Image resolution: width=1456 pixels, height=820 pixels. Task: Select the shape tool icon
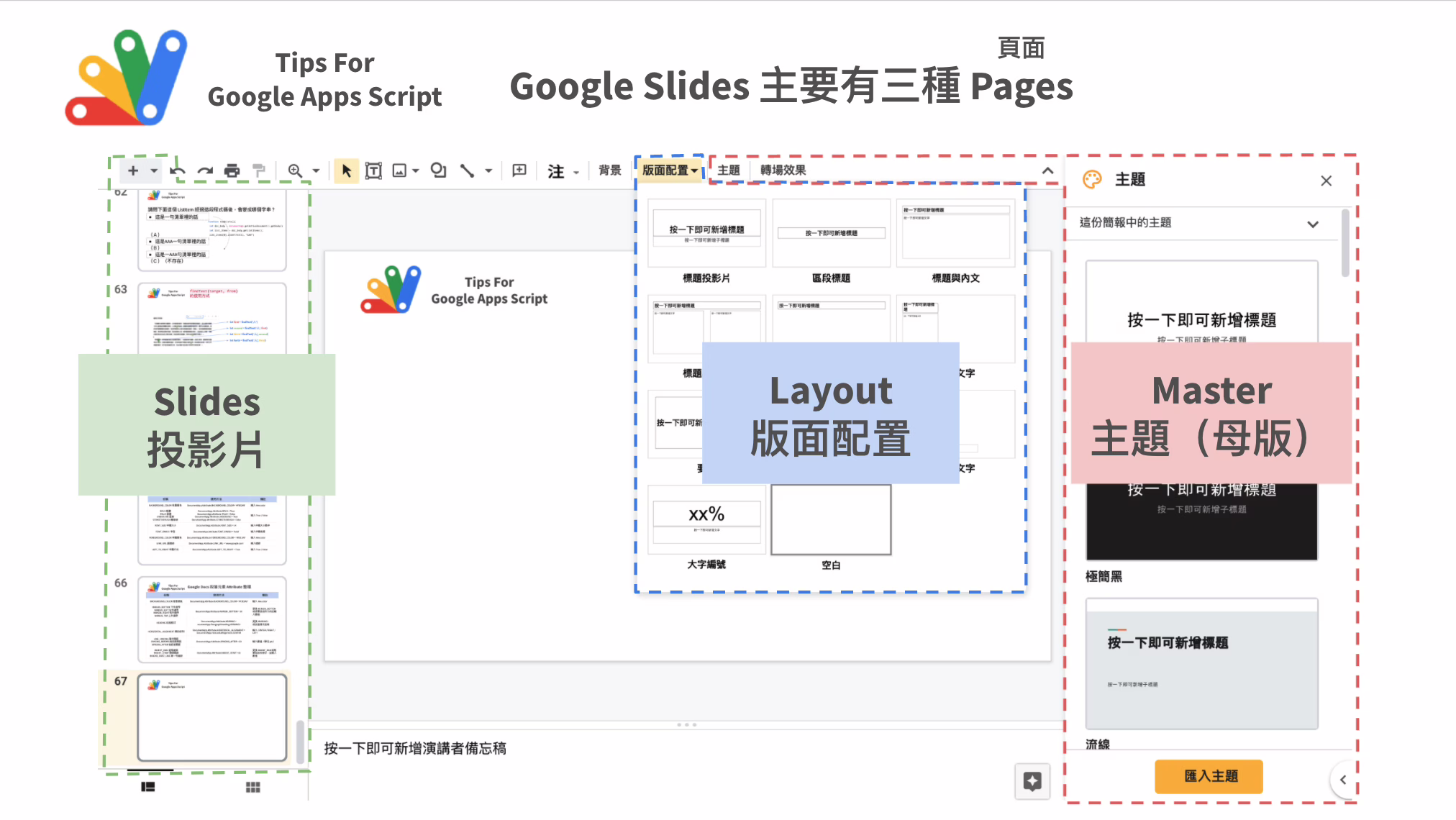tap(438, 170)
